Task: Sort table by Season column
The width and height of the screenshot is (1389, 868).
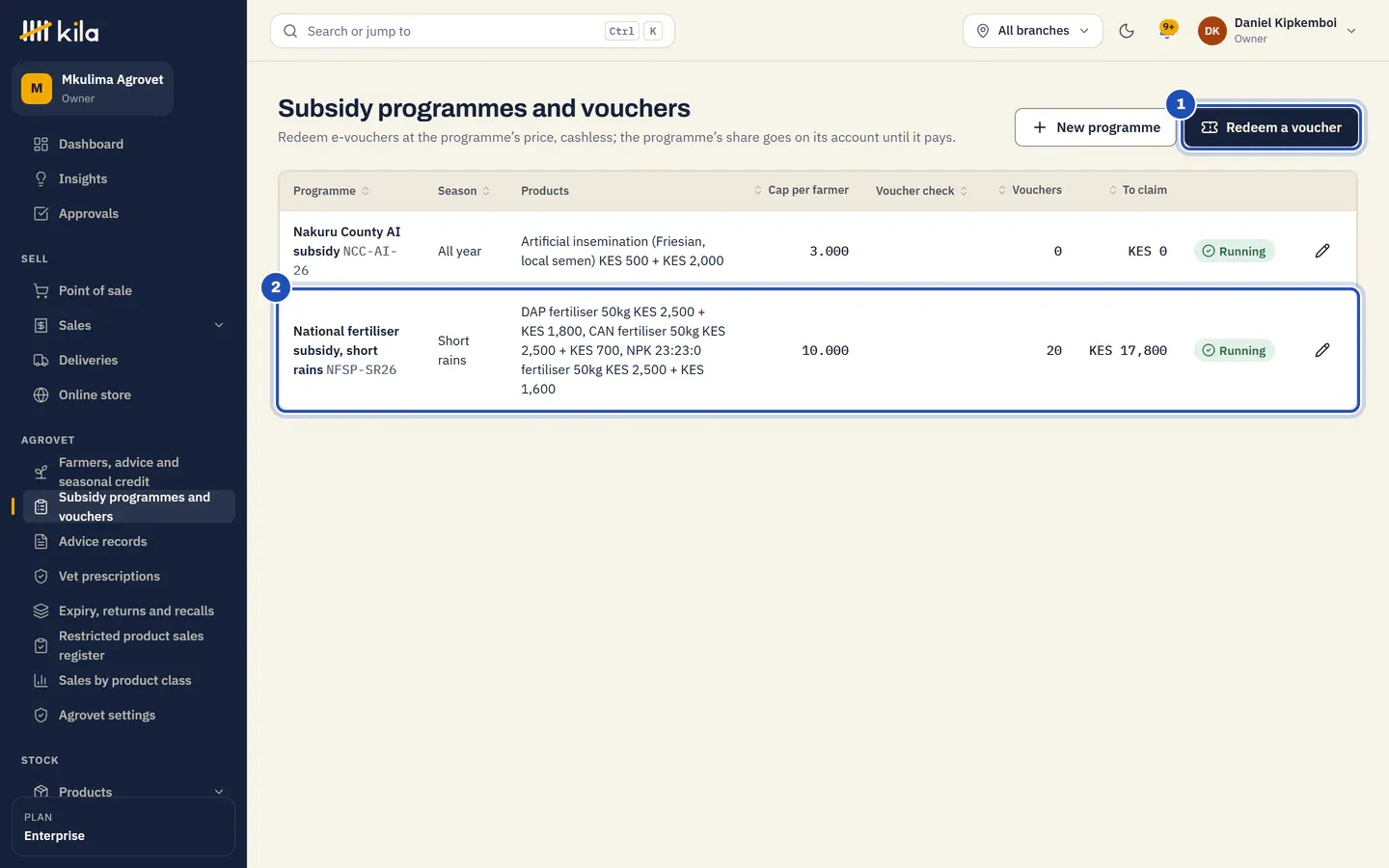Action: coord(464,191)
